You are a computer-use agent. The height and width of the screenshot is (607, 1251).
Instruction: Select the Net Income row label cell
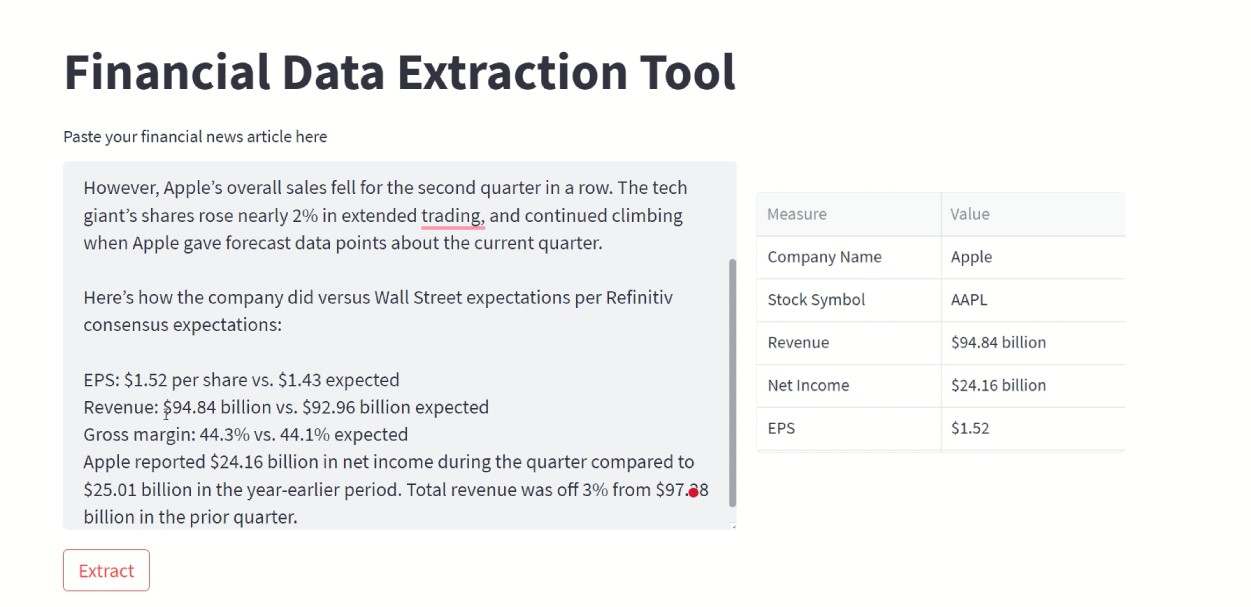coord(848,386)
